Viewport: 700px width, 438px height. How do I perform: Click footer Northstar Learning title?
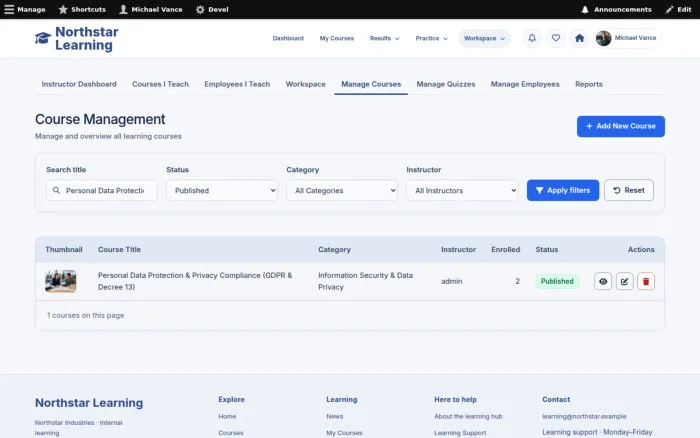[89, 403]
